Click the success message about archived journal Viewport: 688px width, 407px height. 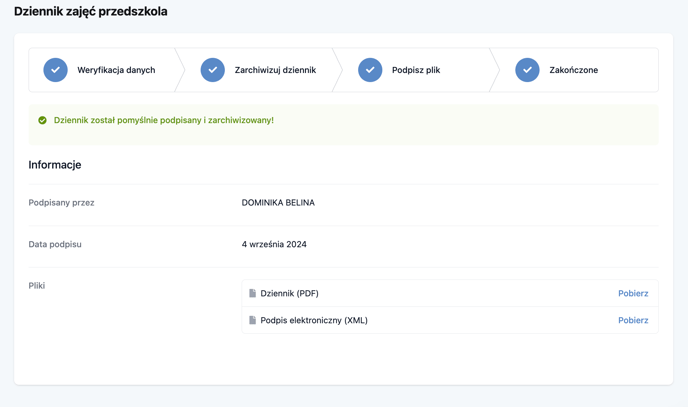click(164, 120)
